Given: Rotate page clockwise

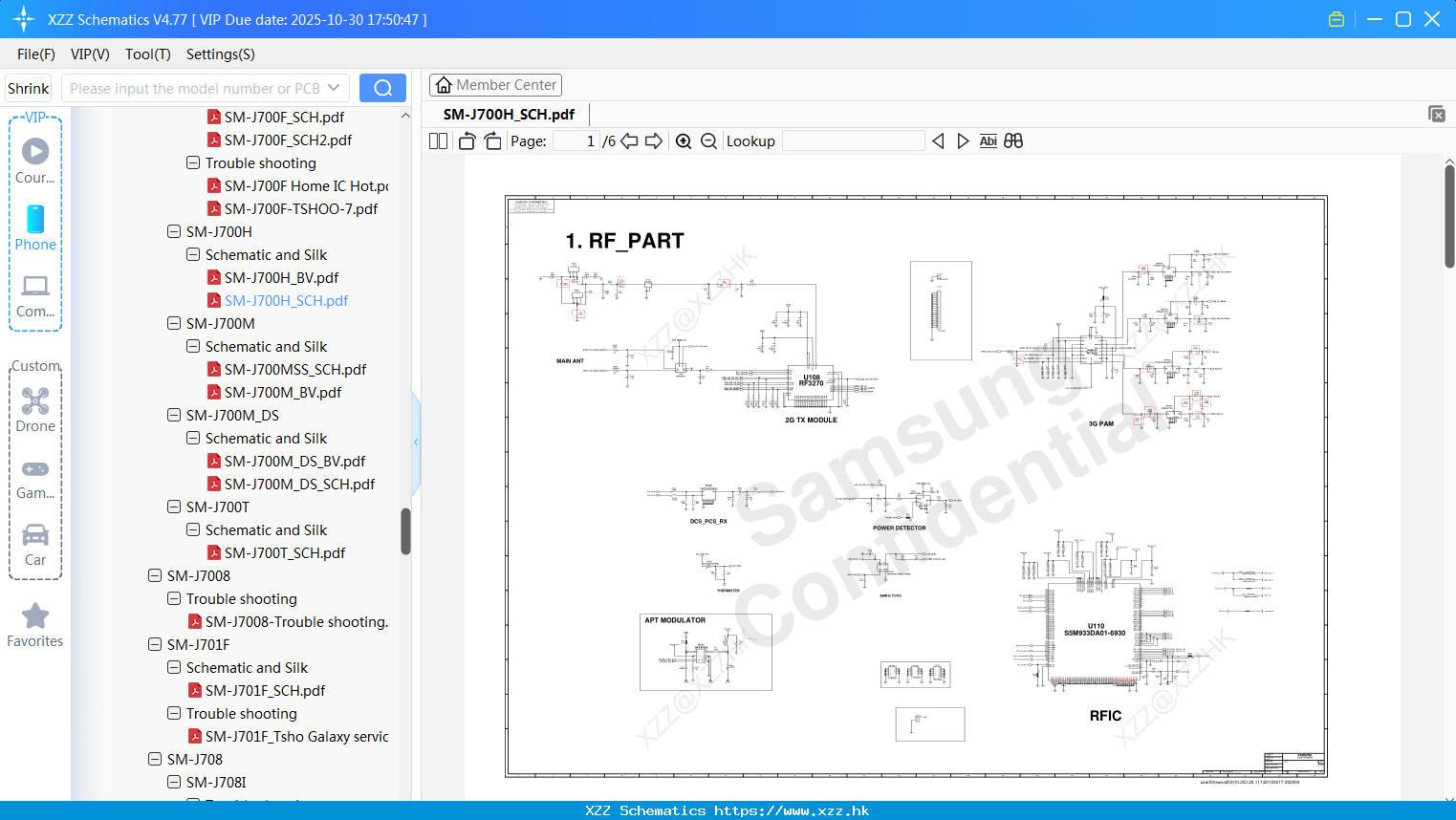Looking at the screenshot, I should click(492, 141).
